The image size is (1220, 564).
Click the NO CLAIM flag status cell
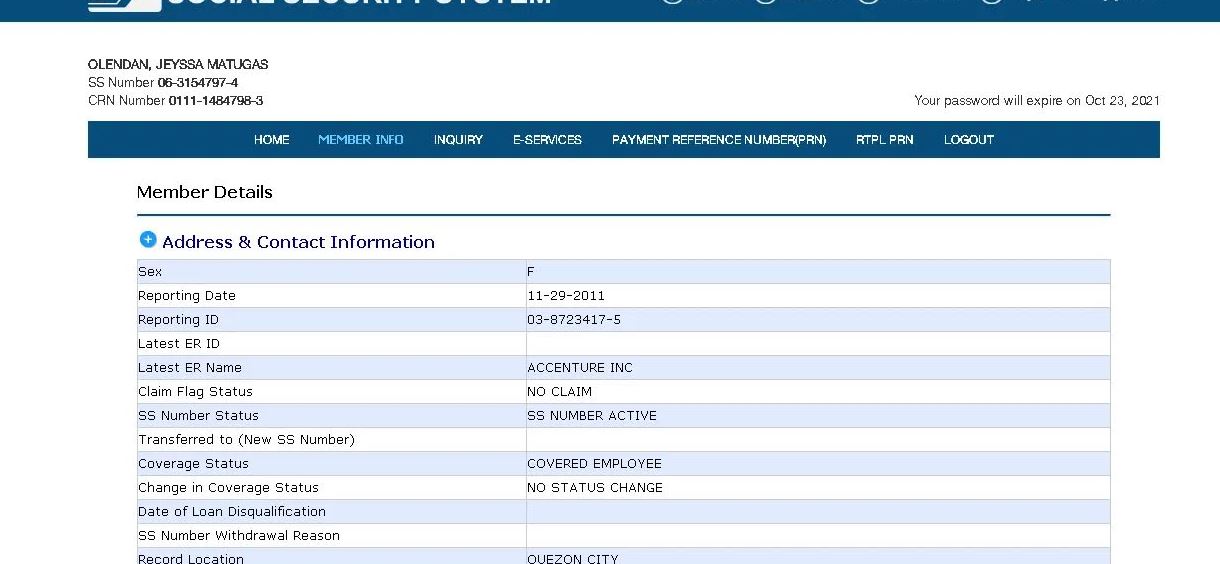pos(559,392)
